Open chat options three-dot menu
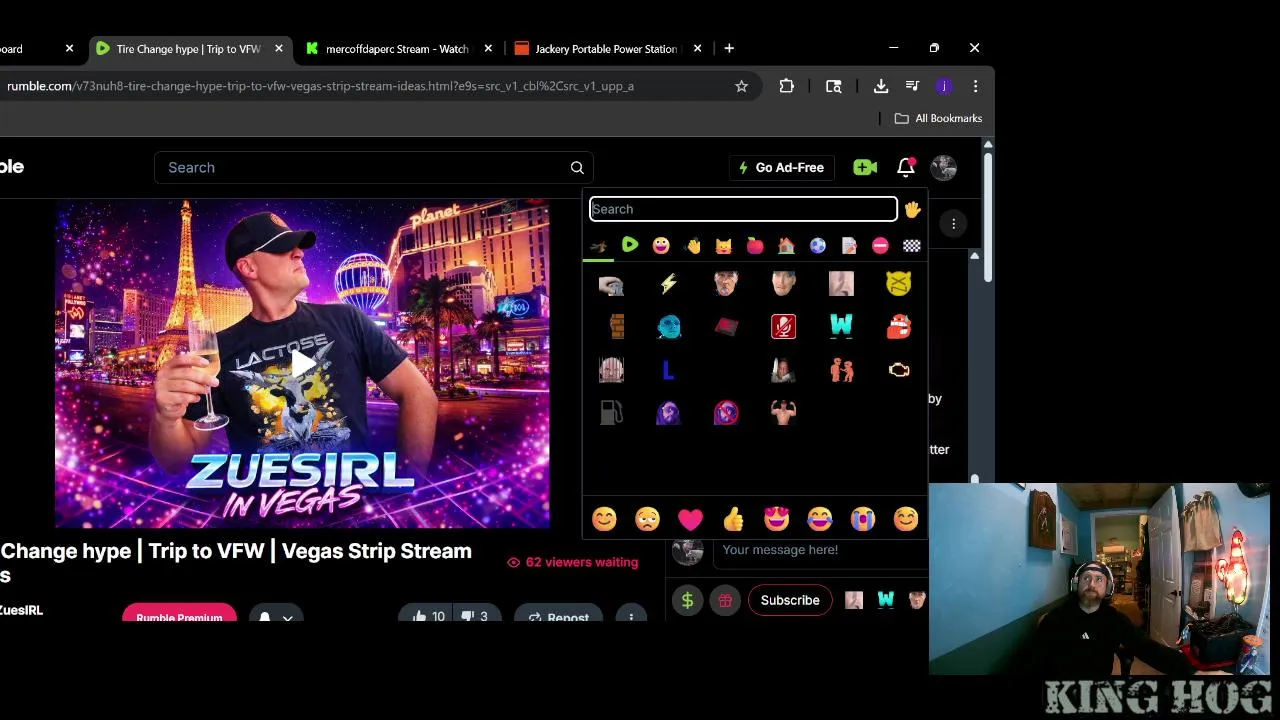Image resolution: width=1280 pixels, height=720 pixels. pos(954,224)
